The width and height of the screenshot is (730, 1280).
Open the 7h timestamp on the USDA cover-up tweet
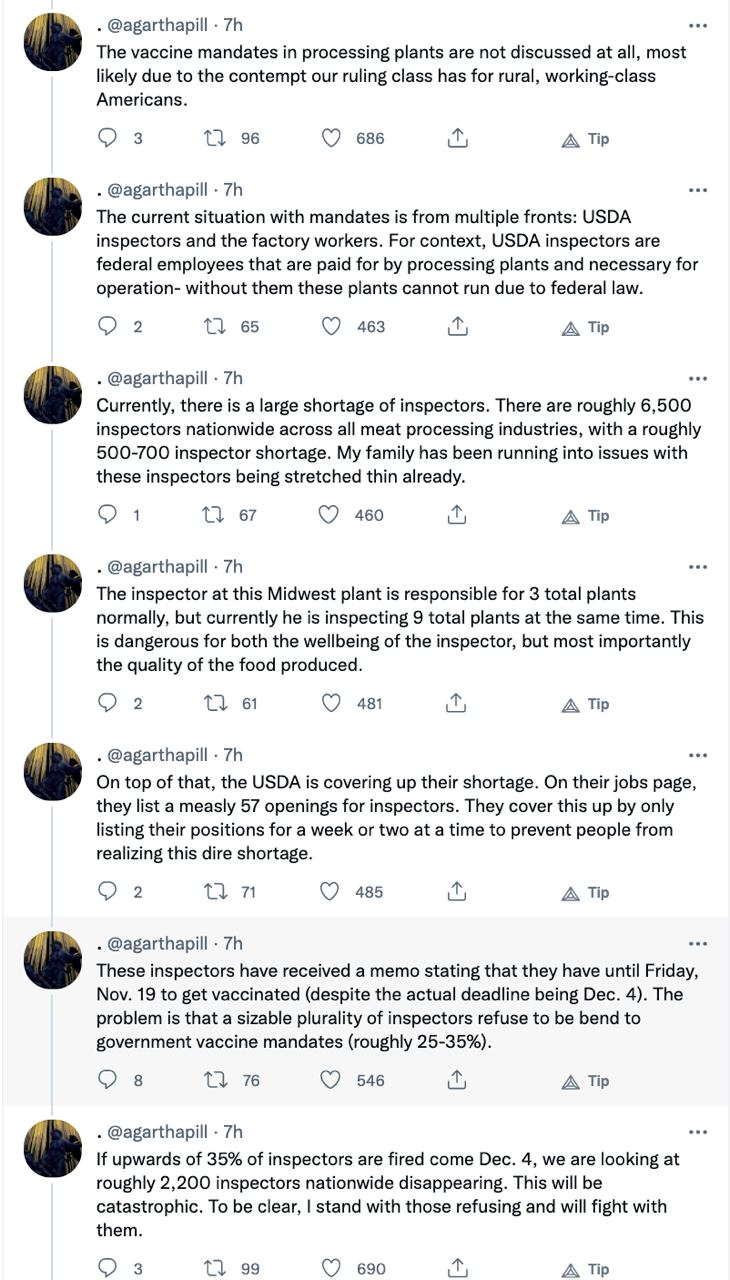(x=233, y=755)
